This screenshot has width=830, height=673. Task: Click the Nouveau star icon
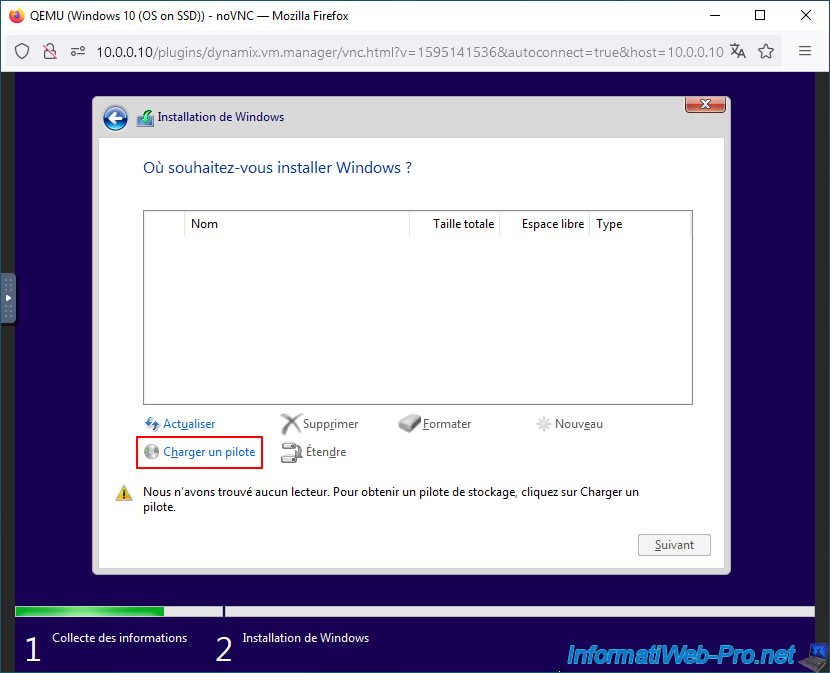pos(544,424)
